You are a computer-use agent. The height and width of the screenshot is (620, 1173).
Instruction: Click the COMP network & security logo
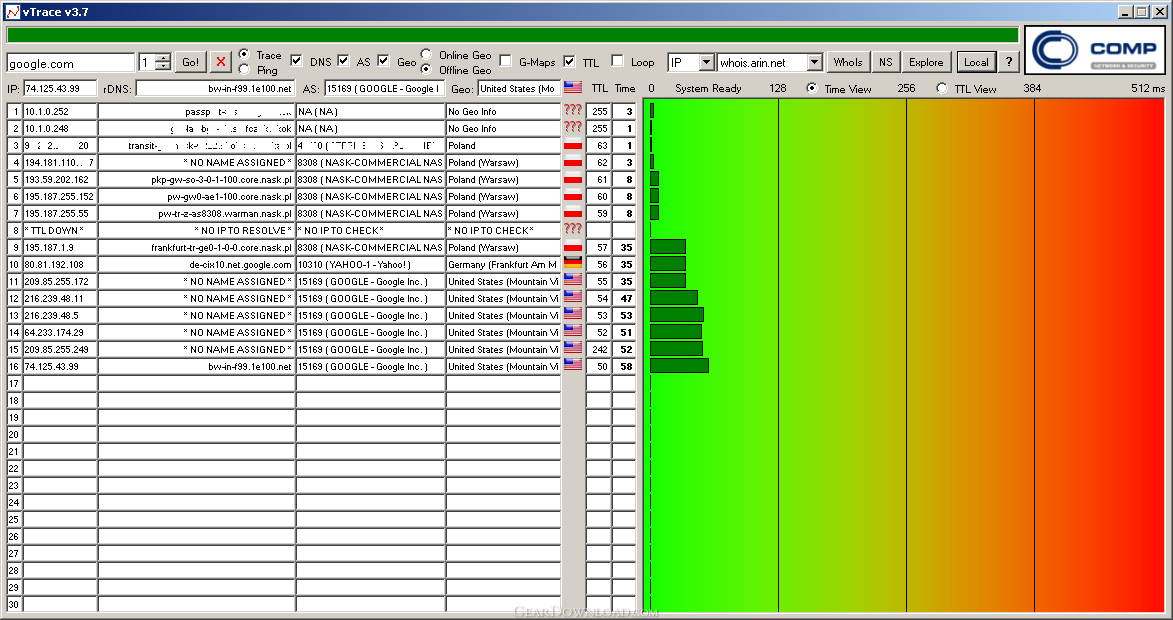point(1095,50)
